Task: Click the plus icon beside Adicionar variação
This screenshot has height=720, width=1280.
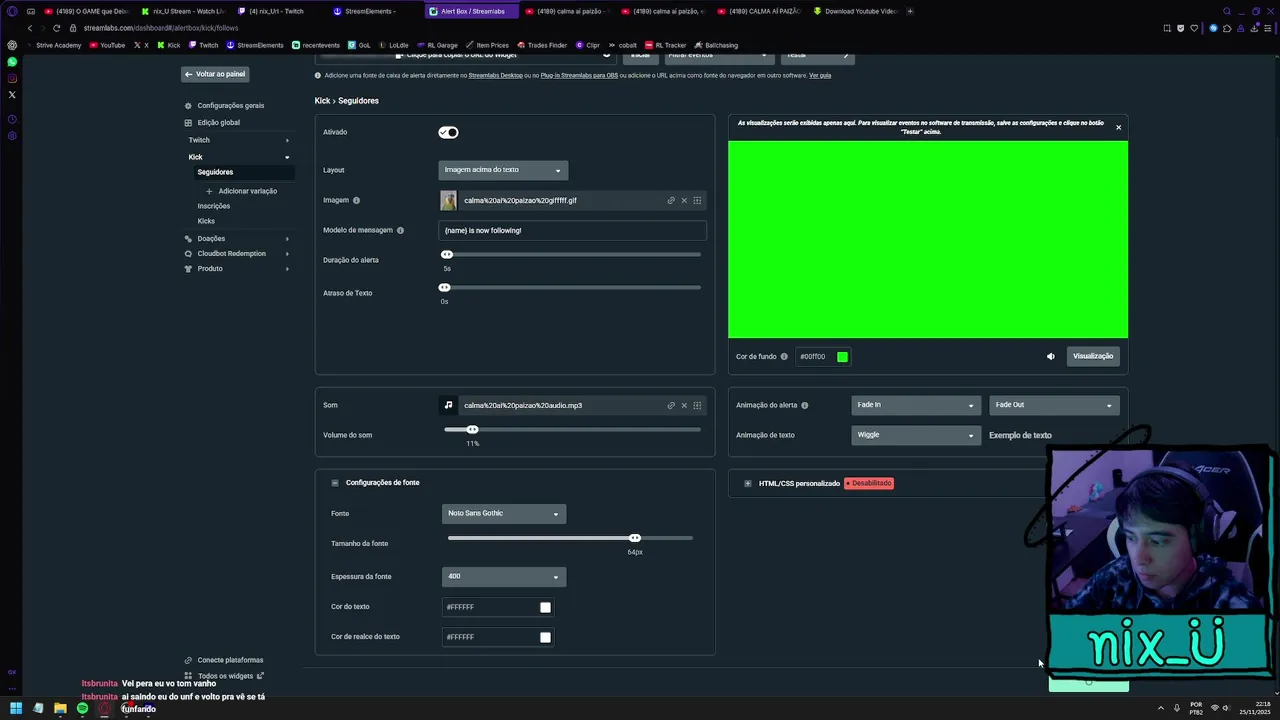Action: coord(209,191)
